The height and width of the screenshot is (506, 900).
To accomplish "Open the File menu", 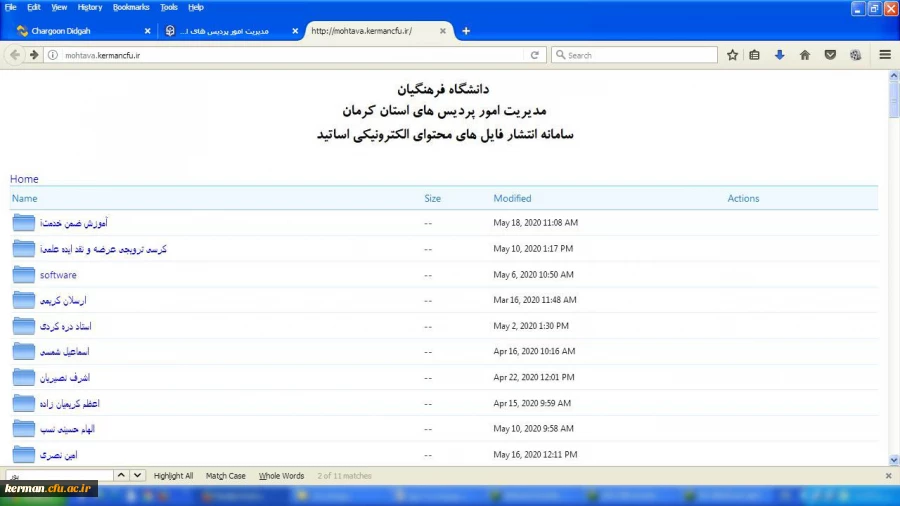I will coord(10,7).
